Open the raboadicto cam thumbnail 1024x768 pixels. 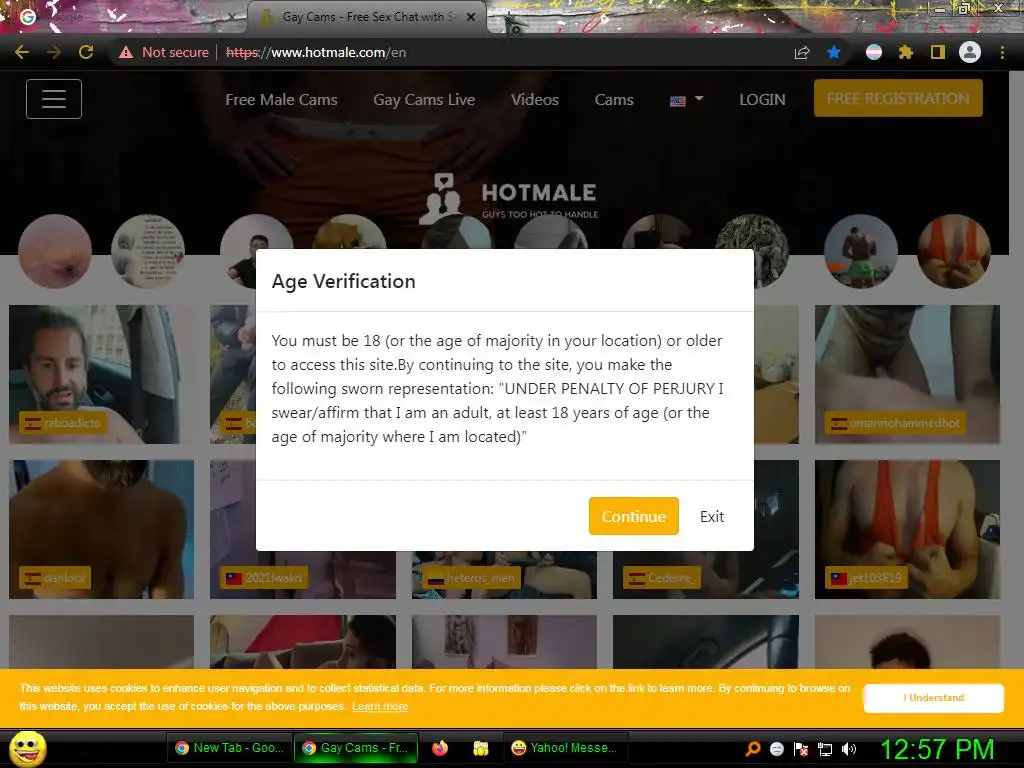94,374
